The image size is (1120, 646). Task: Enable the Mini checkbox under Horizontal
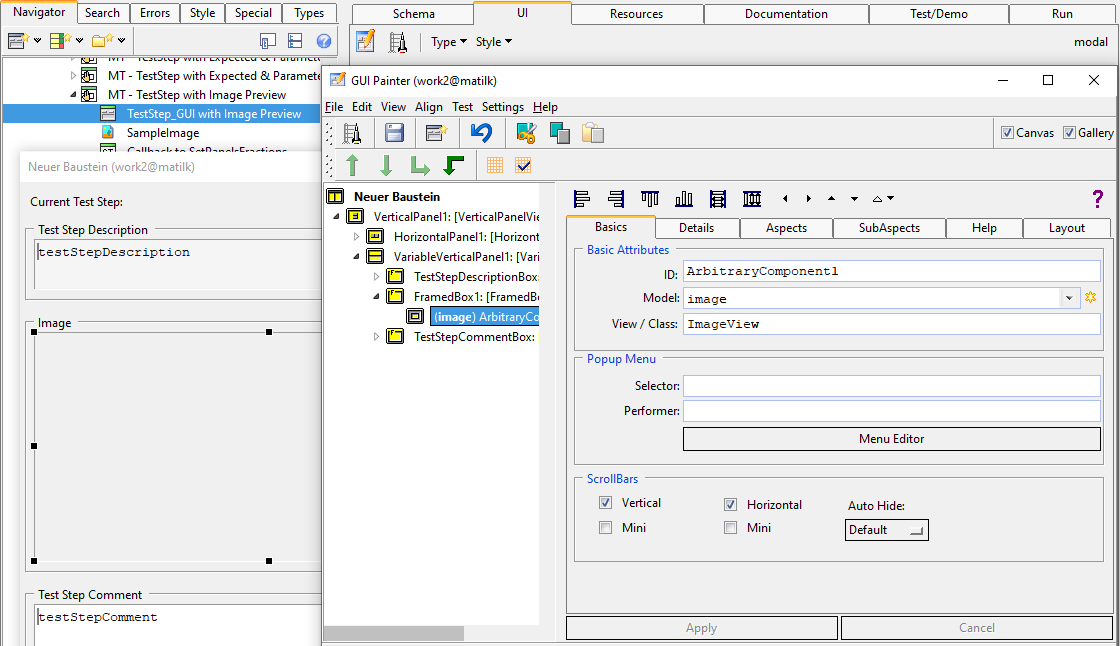pos(731,528)
